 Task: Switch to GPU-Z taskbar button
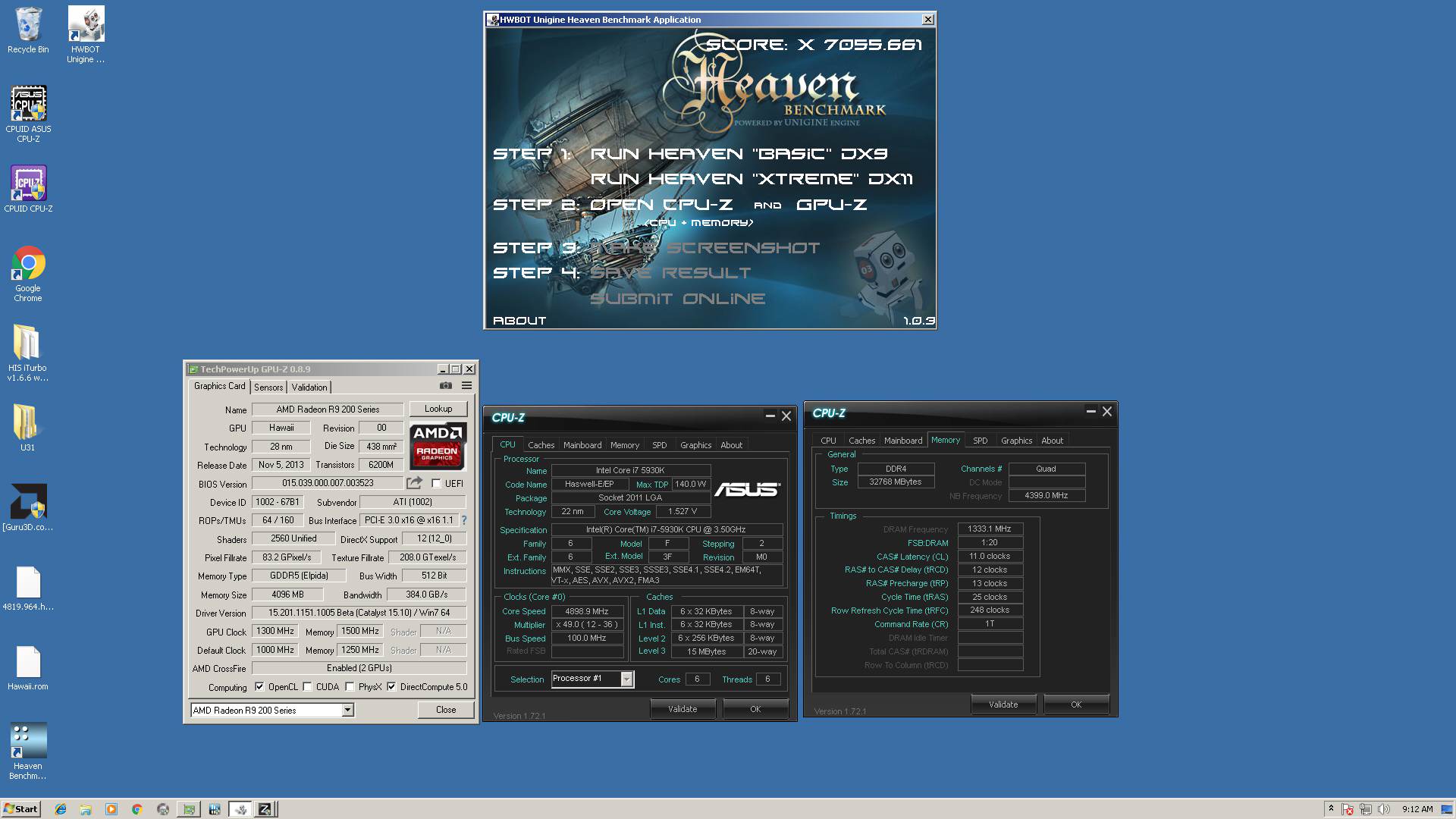(x=189, y=809)
